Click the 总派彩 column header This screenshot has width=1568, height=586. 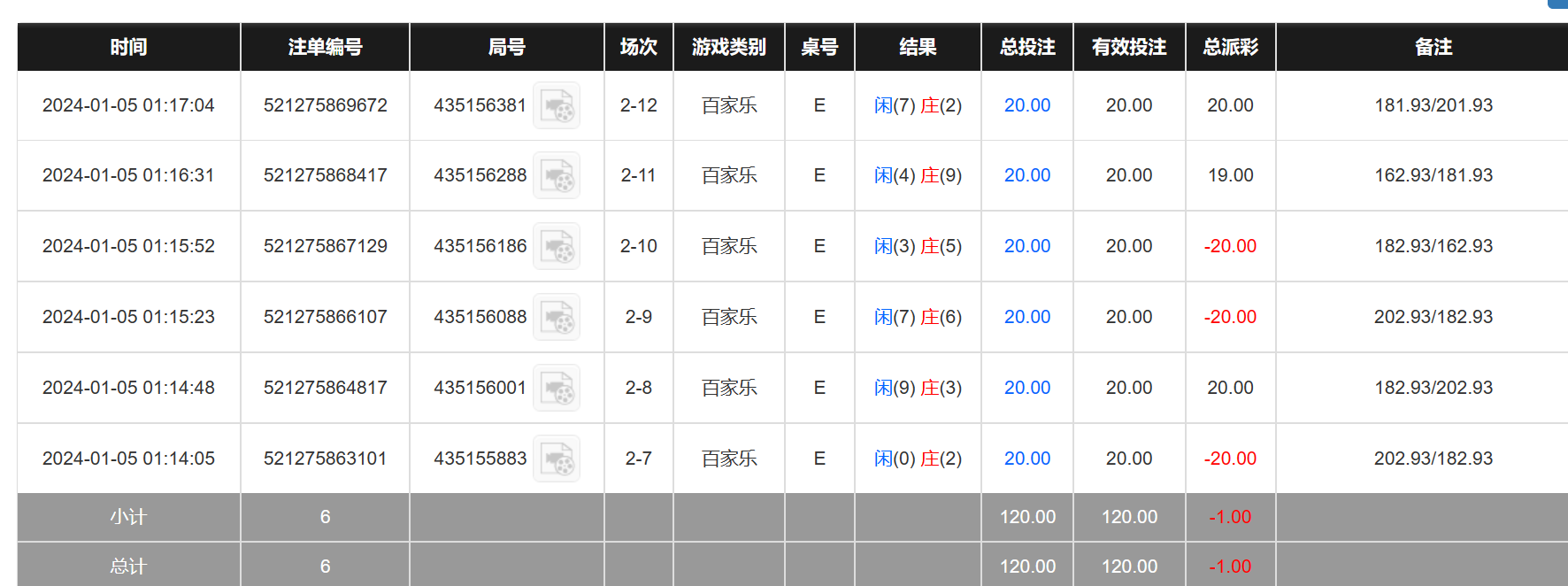tap(1230, 47)
